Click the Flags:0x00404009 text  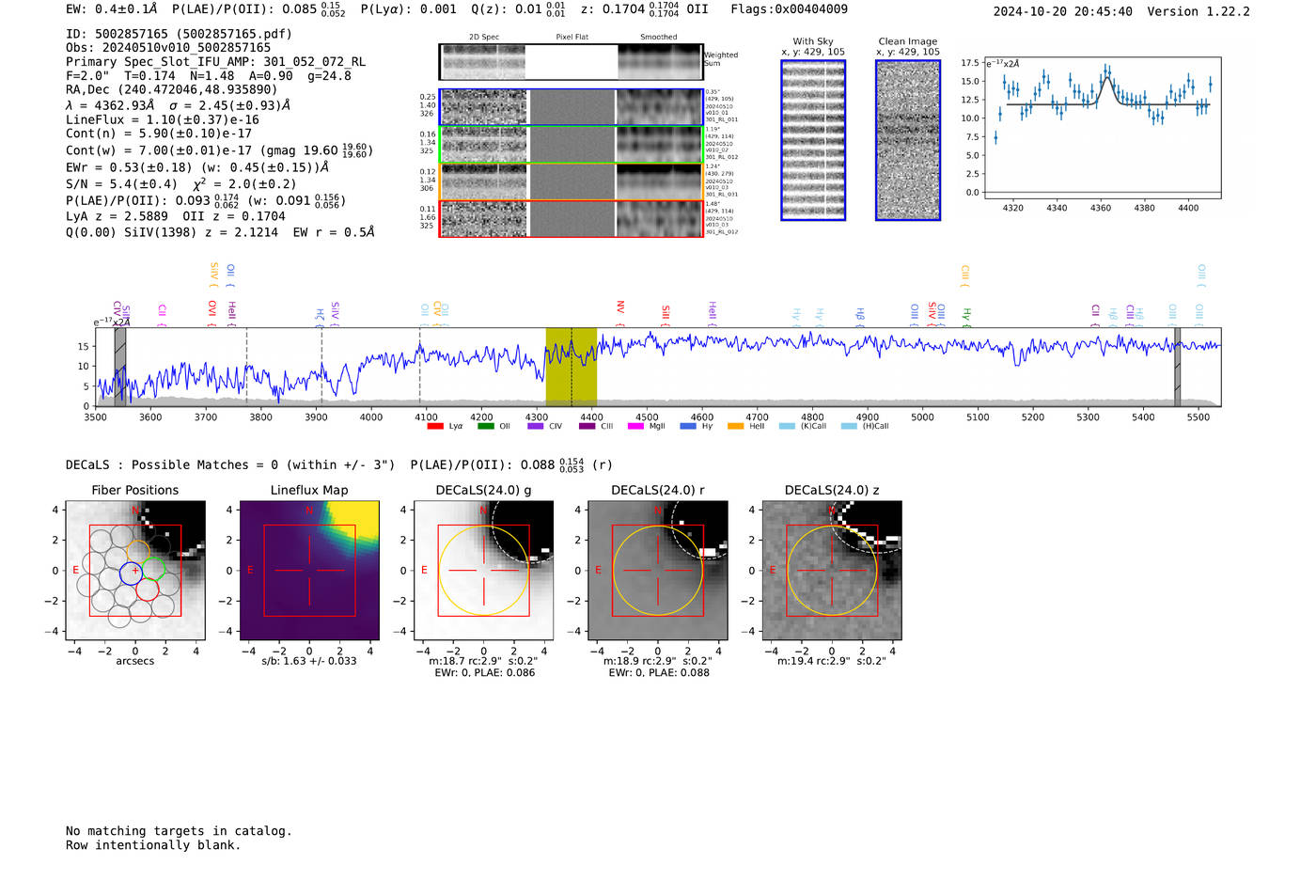point(789,9)
